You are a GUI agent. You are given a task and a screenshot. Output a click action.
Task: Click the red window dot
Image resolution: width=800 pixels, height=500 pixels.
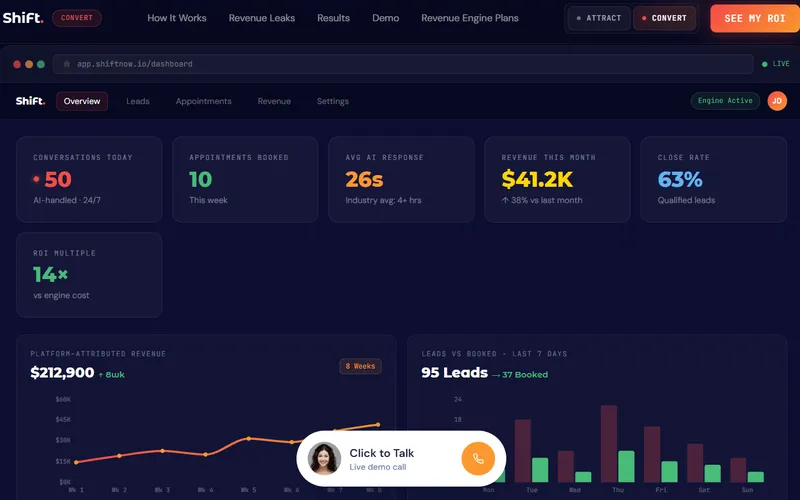17,64
